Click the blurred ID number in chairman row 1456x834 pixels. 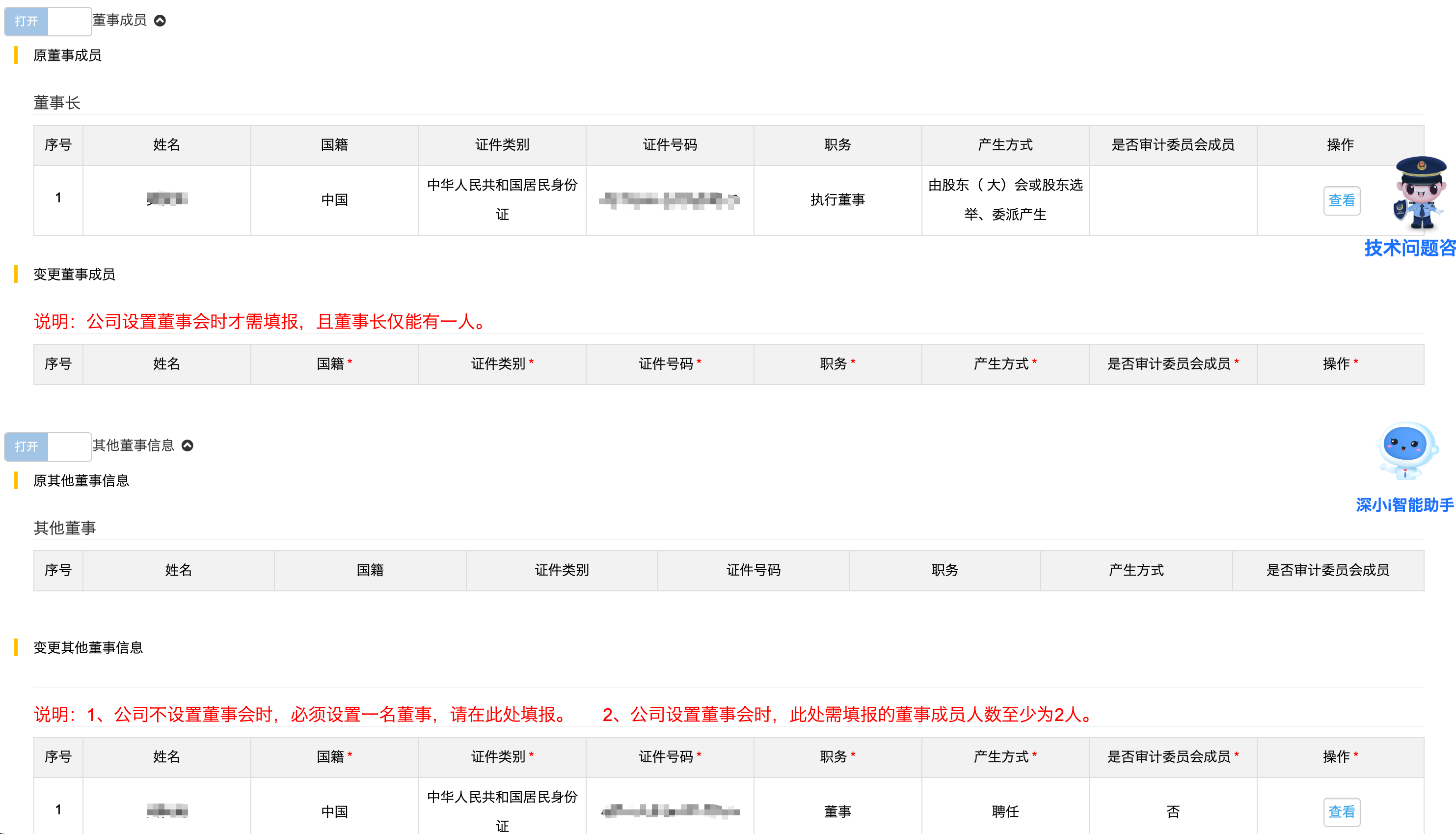(x=669, y=200)
